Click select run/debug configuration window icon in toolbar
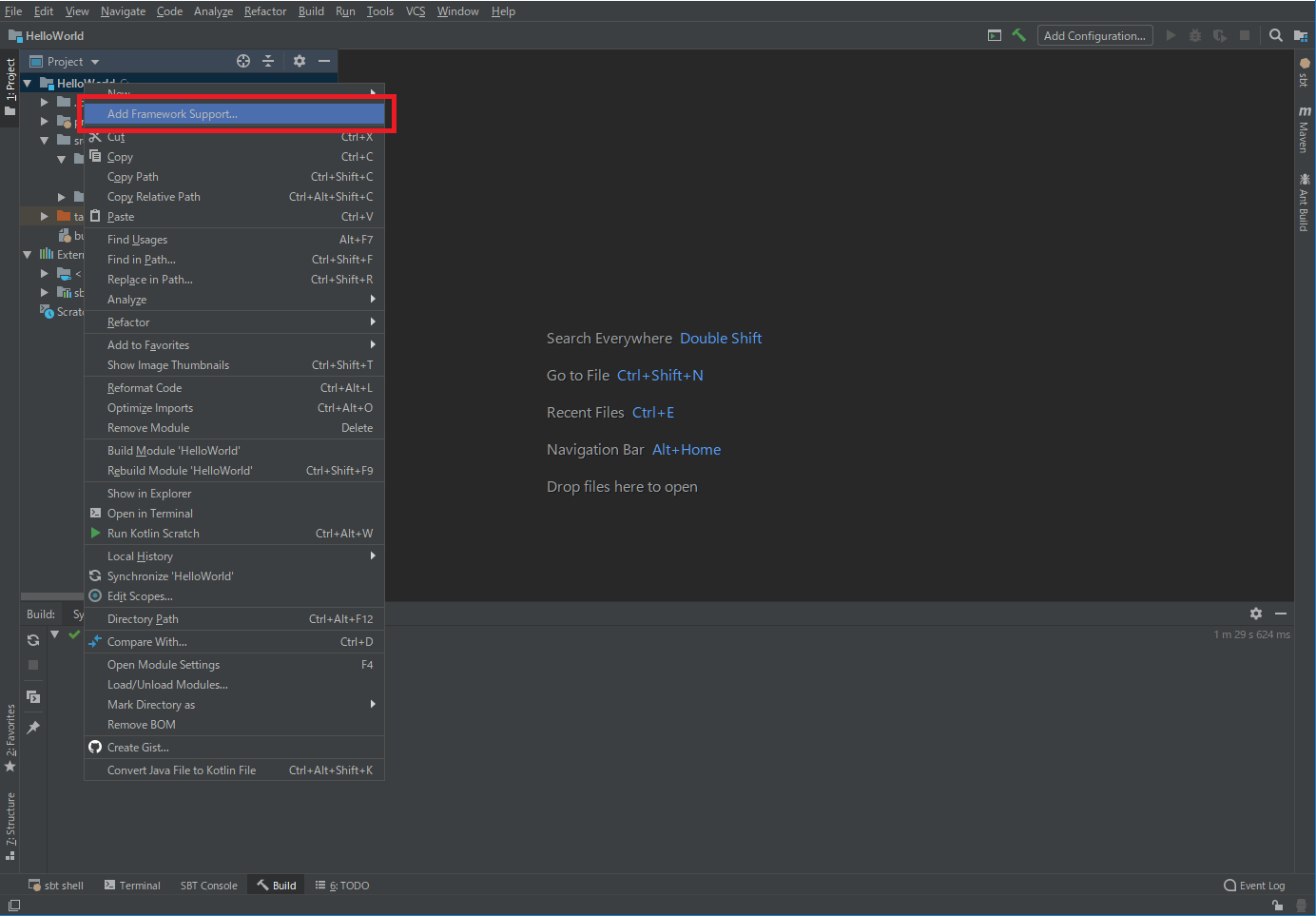 (x=995, y=35)
